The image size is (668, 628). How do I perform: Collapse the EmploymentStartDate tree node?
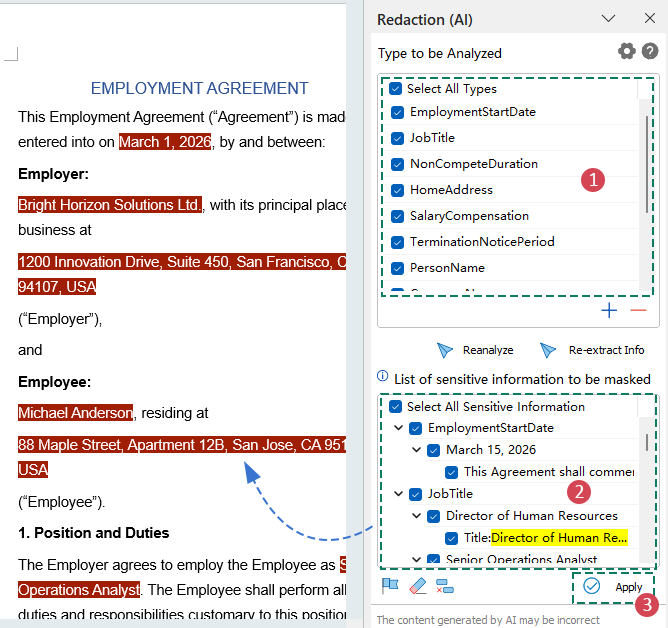coord(399,428)
